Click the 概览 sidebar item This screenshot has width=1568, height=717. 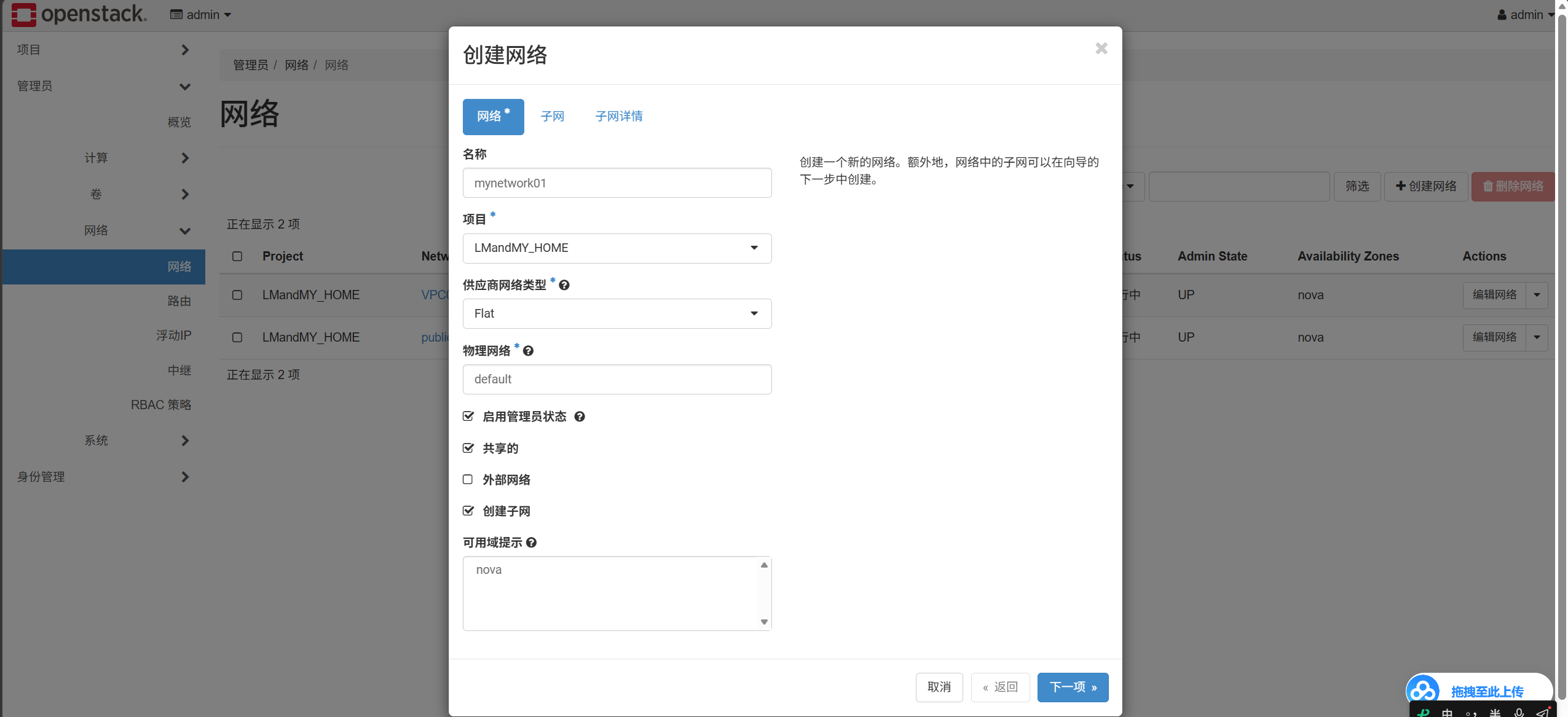pyautogui.click(x=179, y=122)
